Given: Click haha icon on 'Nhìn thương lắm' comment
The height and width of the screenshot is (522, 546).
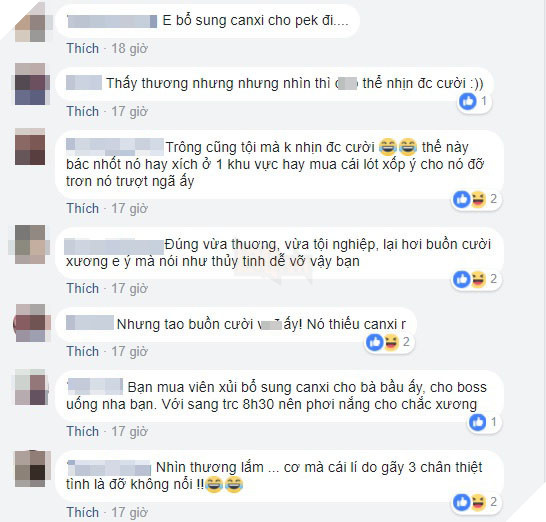Looking at the screenshot, I should pos(478,502).
